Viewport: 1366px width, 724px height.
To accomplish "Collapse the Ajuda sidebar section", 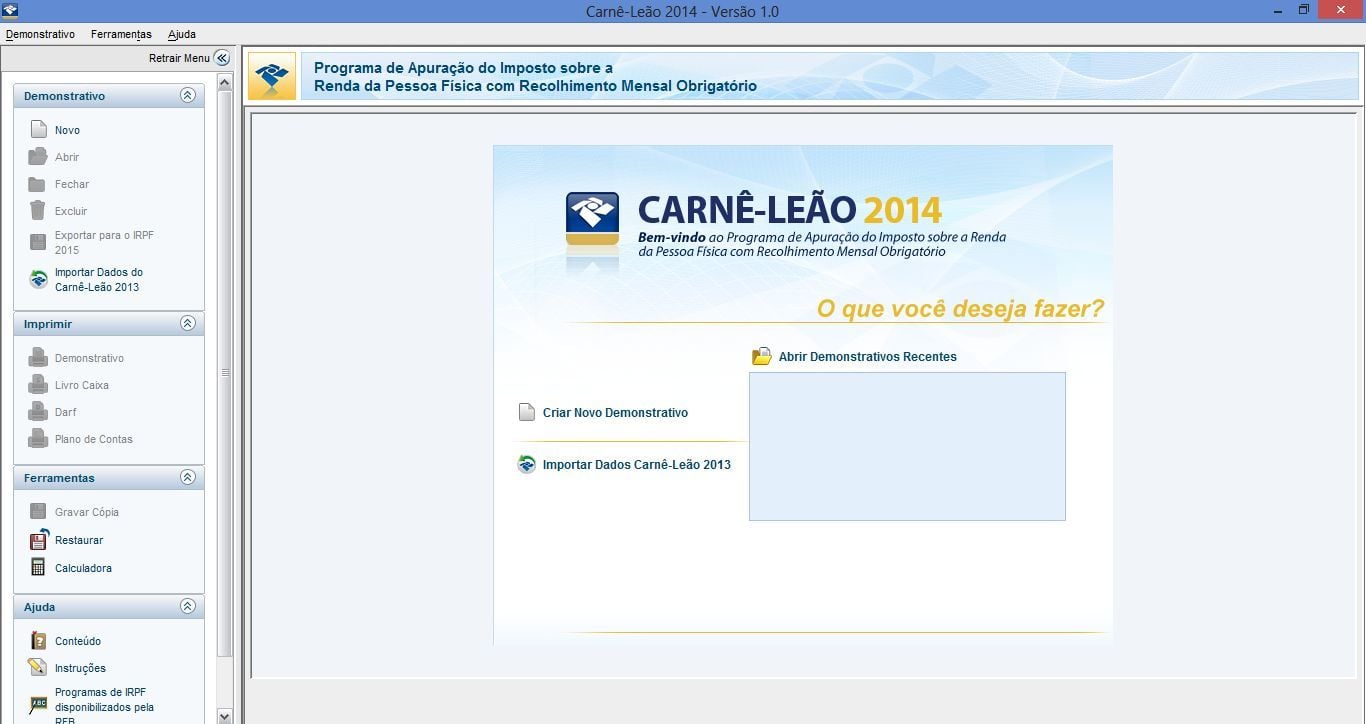I will click(x=187, y=606).
